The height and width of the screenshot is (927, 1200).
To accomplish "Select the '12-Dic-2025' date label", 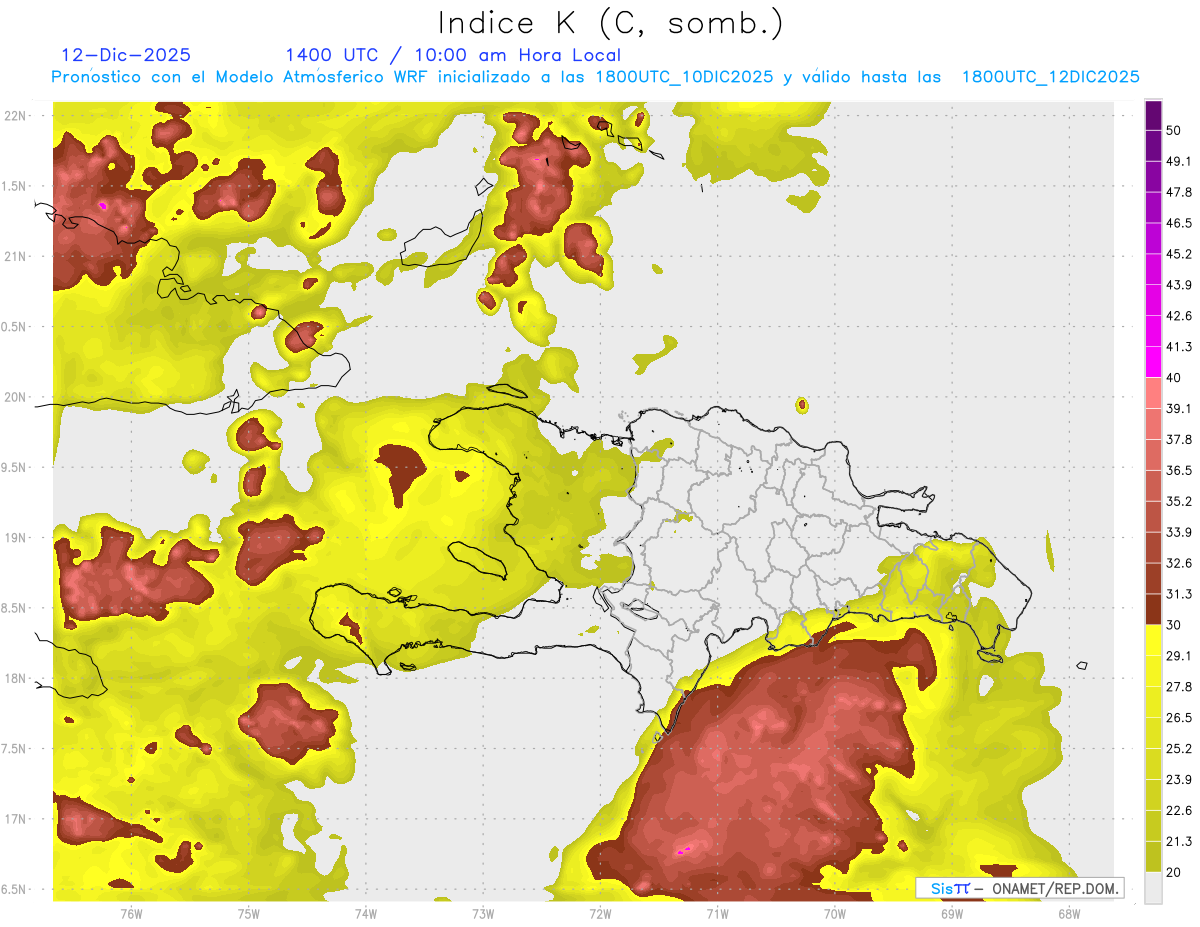I will (x=126, y=55).
